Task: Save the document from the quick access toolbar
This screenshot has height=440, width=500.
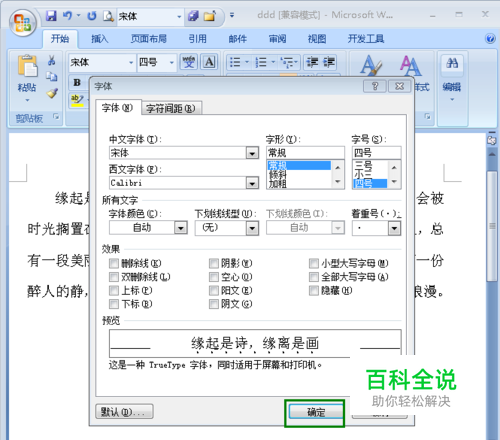Action: pos(51,16)
